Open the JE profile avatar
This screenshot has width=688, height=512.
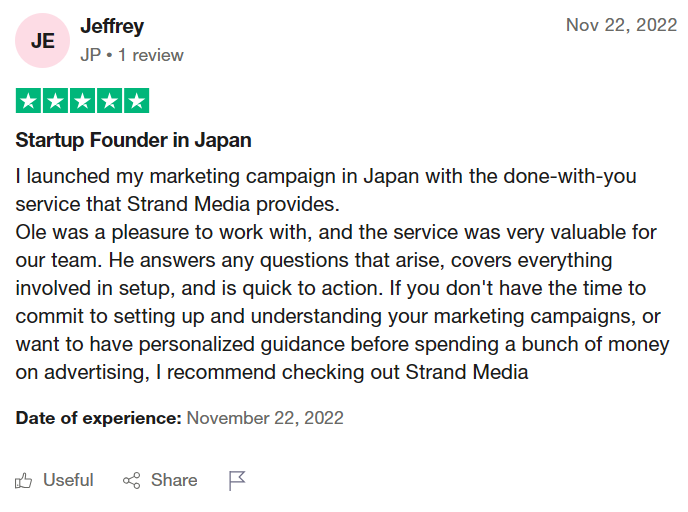coord(42,40)
